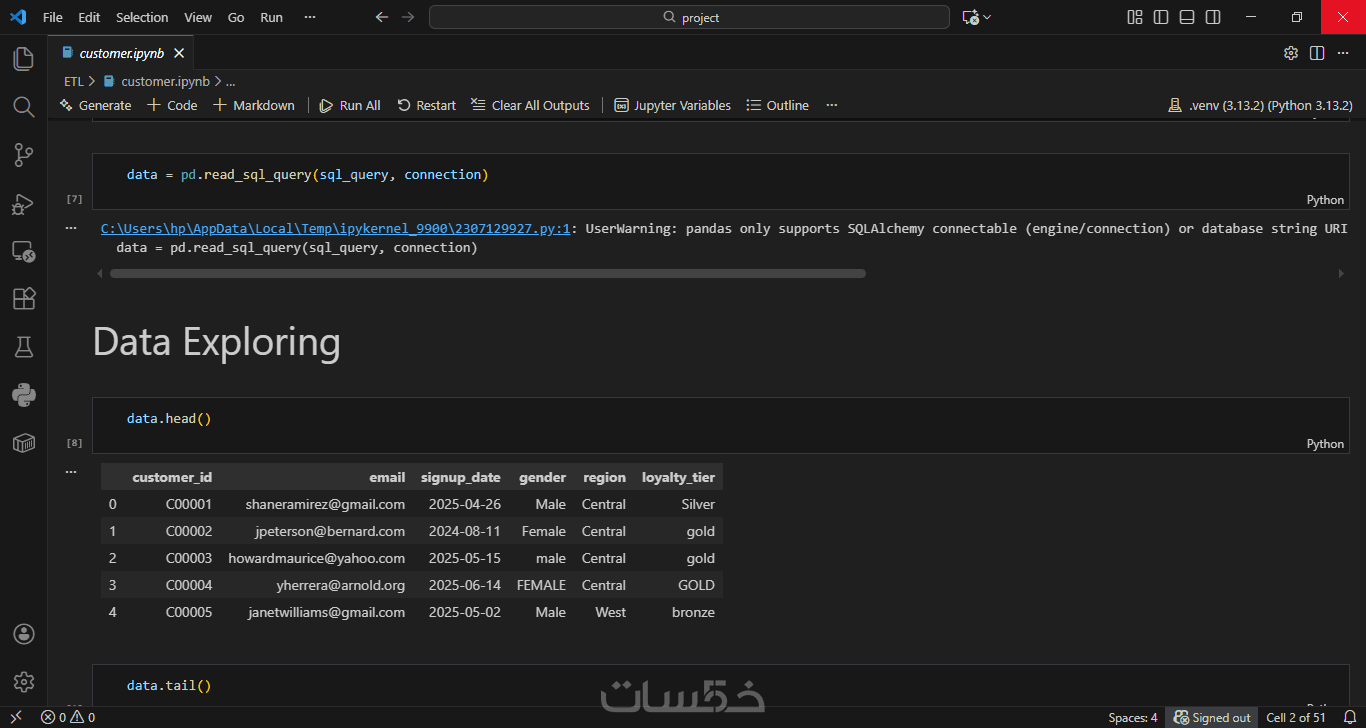This screenshot has height=728, width=1366.
Task: Run All notebook cells
Action: click(x=350, y=105)
